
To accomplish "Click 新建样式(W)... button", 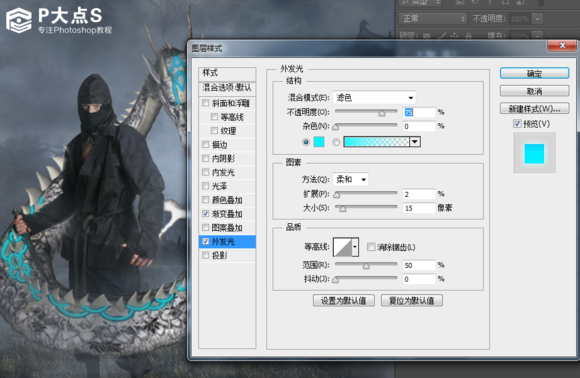I will (534, 109).
